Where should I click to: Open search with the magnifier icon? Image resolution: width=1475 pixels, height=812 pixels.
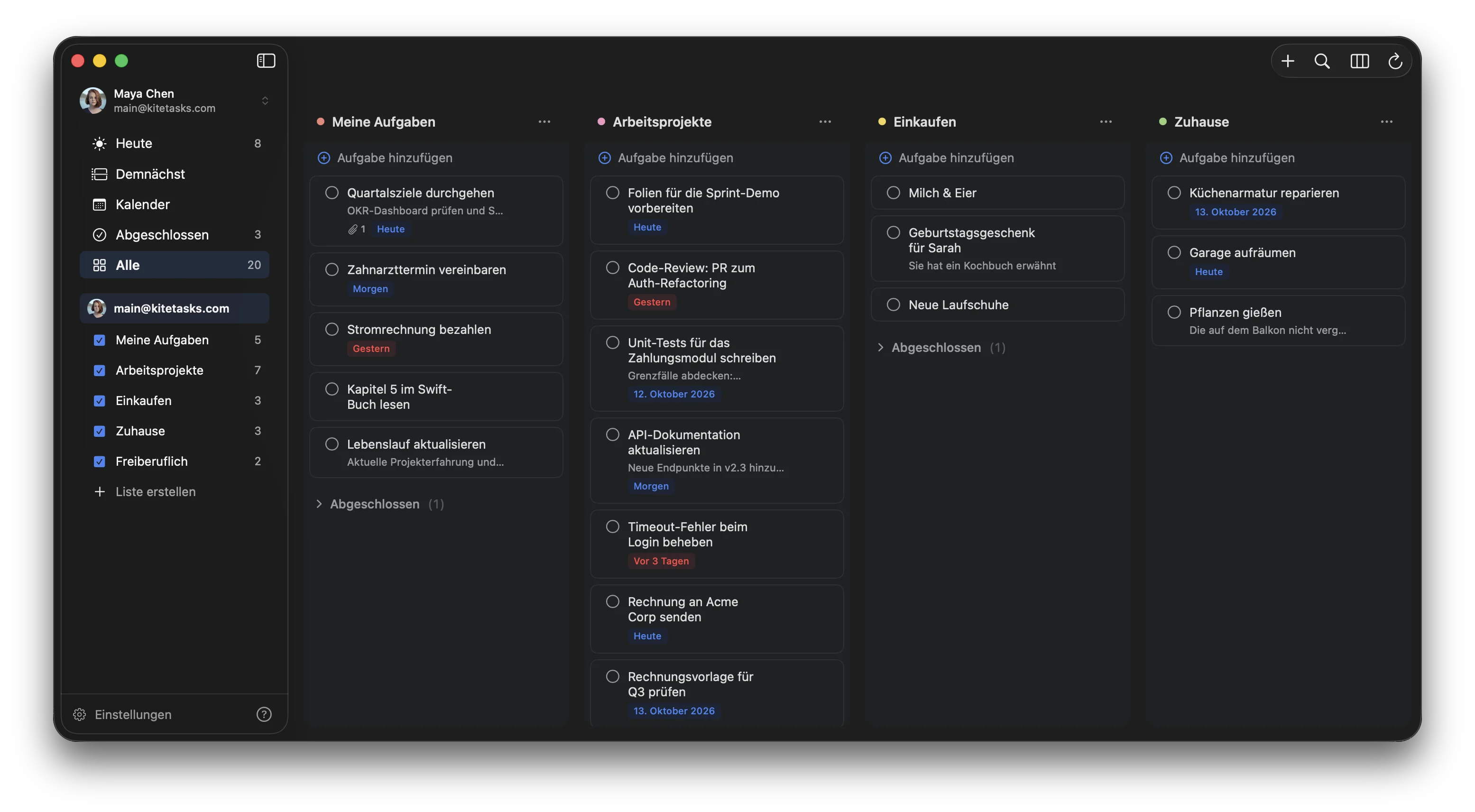[1322, 61]
